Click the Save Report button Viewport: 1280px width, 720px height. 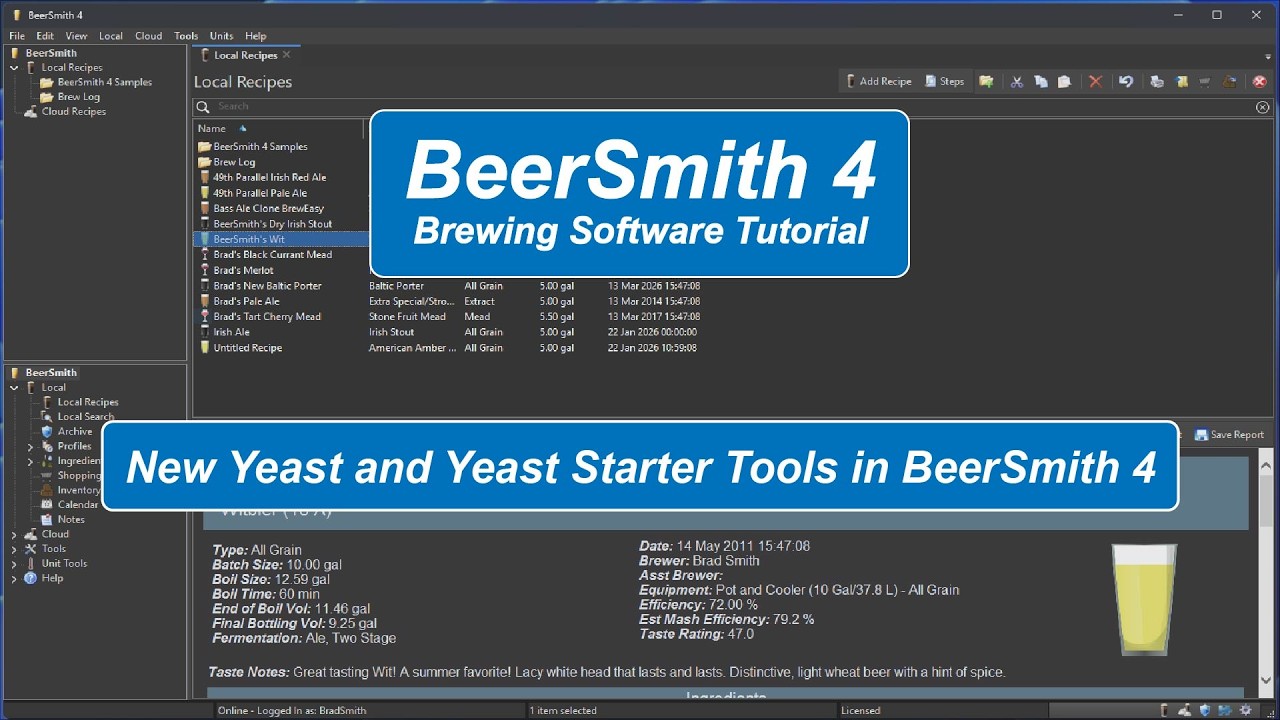tap(1229, 435)
